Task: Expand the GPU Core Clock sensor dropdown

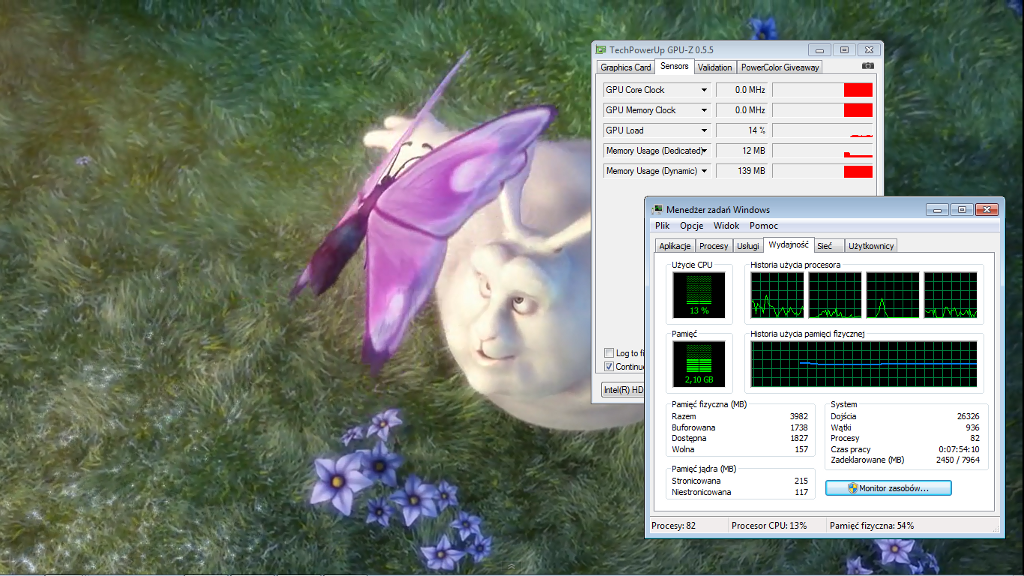Action: (704, 90)
